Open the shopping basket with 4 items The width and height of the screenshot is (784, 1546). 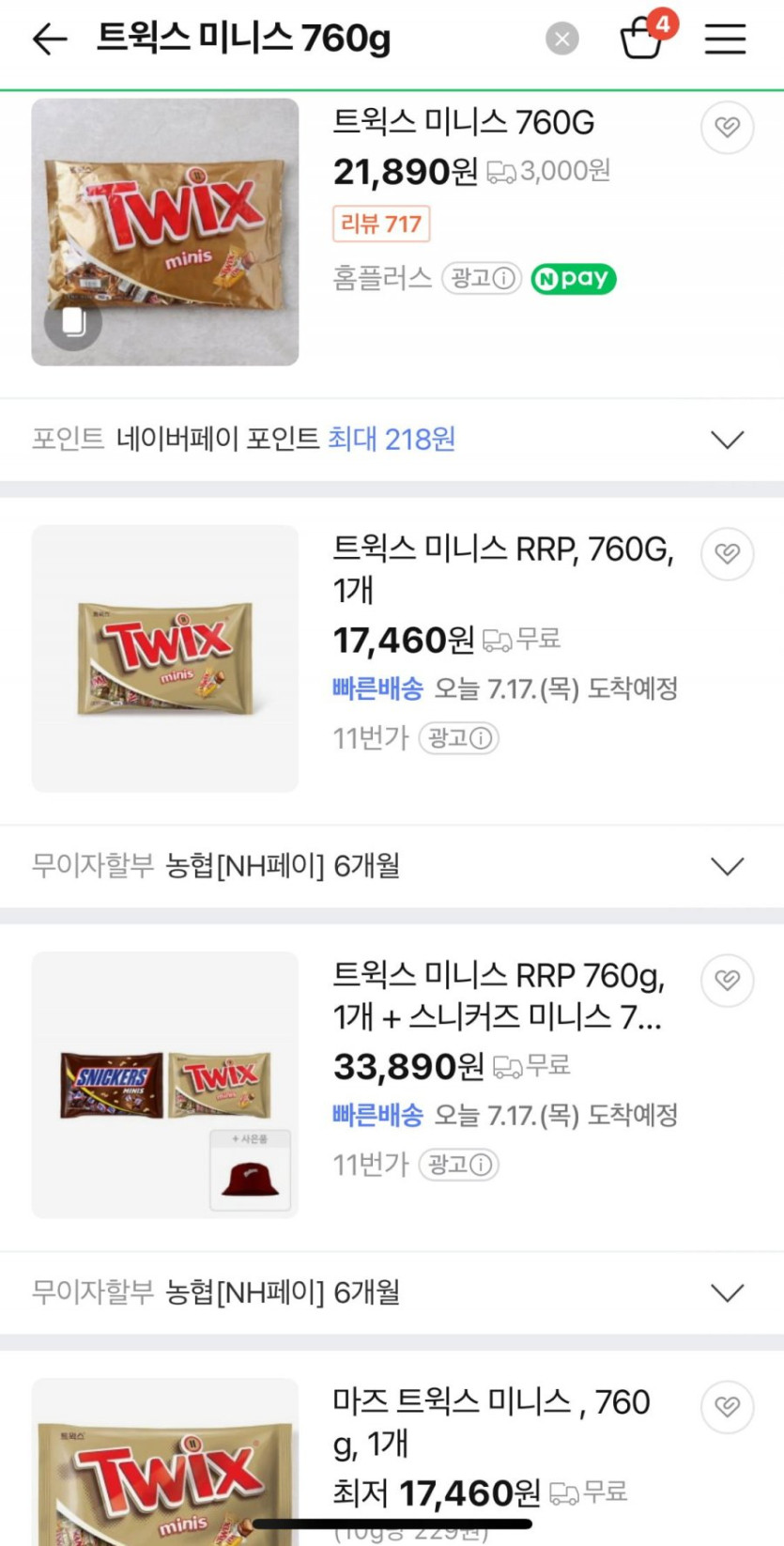pyautogui.click(x=643, y=38)
